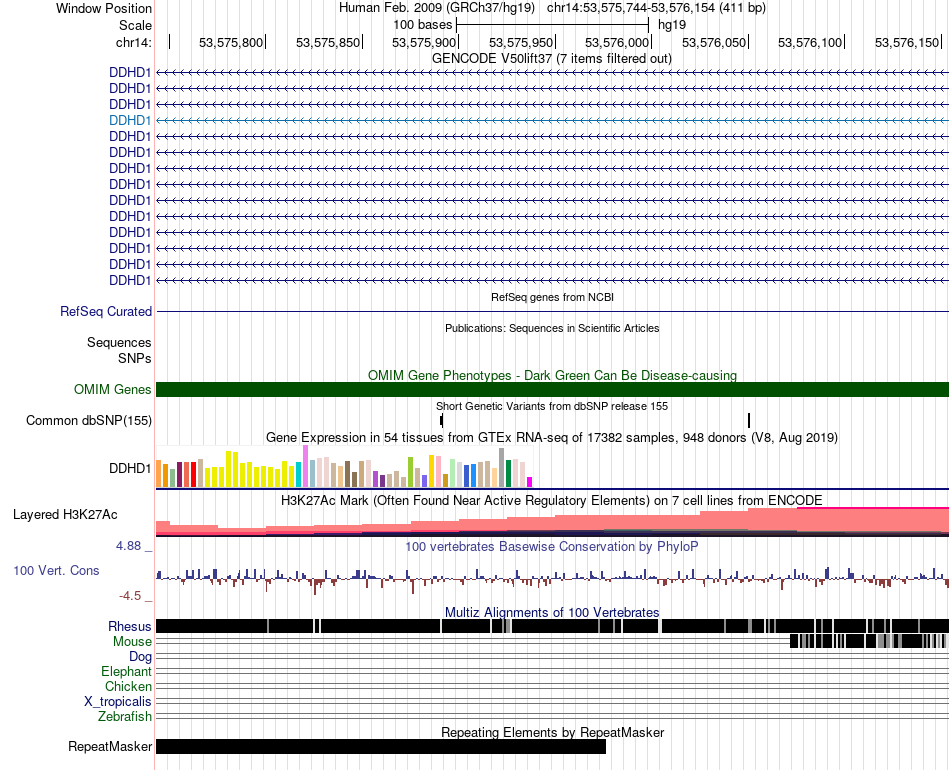Screen dimensions: 950x770
Task: Open the Common dbSNP(155) track label
Action: tap(89, 420)
